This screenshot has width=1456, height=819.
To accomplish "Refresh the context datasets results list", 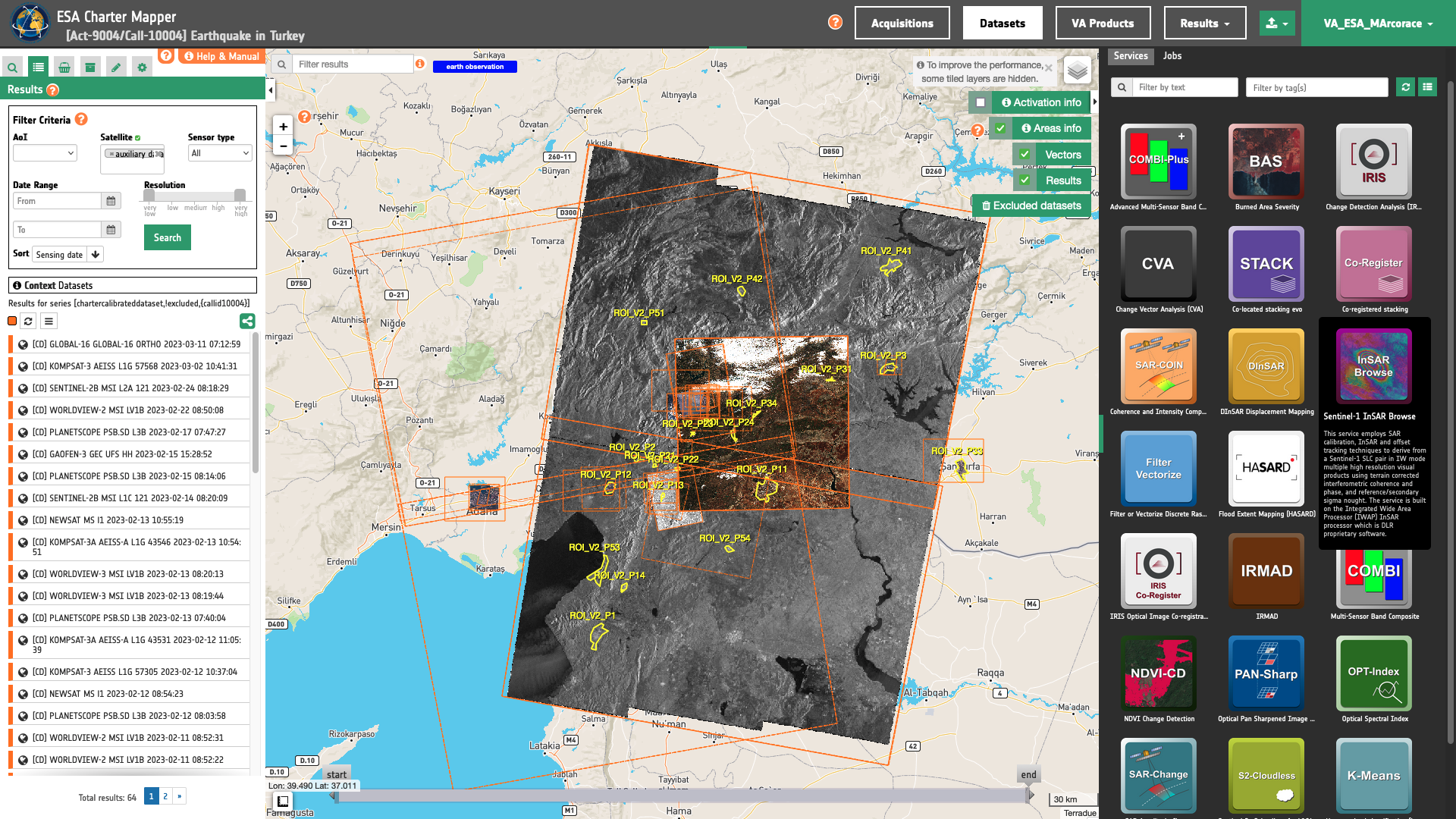I will pos(28,321).
